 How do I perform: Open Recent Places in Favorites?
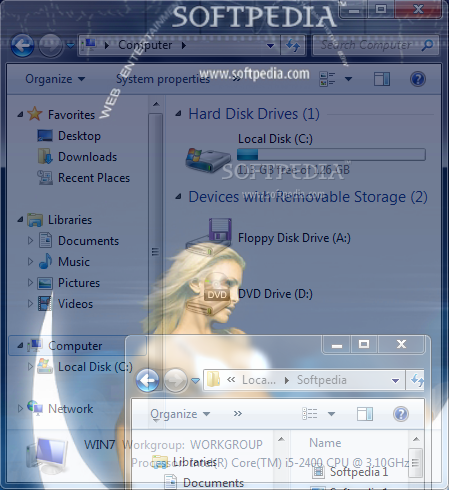[94, 178]
